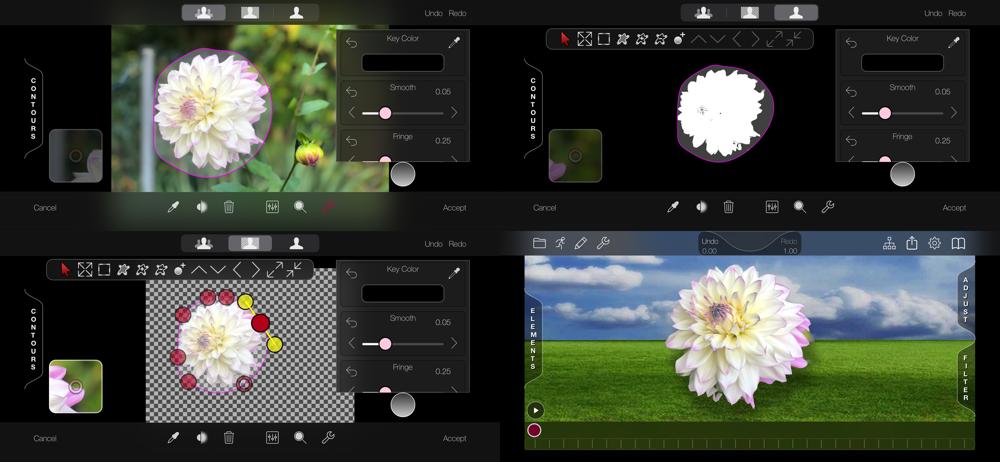The height and width of the screenshot is (462, 1000).
Task: Click the wrench icon in the grass scene toolbar
Action: pyautogui.click(x=603, y=243)
